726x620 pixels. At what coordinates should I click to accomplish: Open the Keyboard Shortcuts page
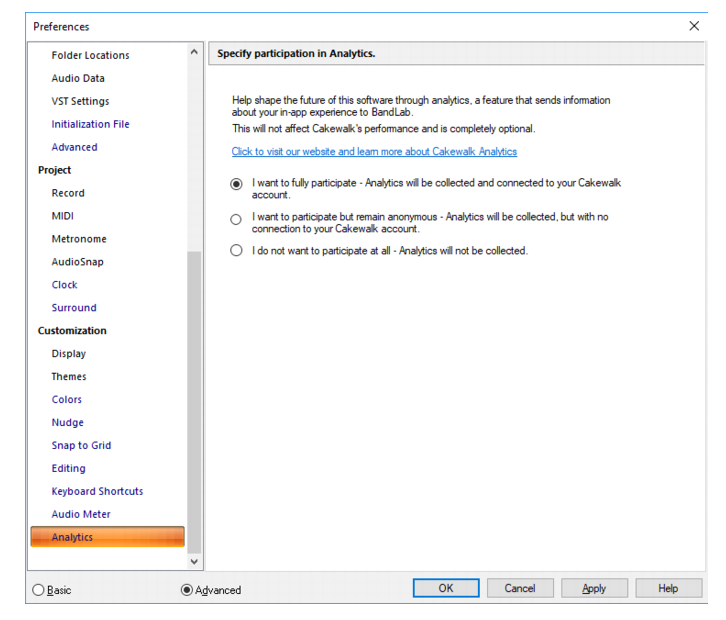[x=97, y=491]
